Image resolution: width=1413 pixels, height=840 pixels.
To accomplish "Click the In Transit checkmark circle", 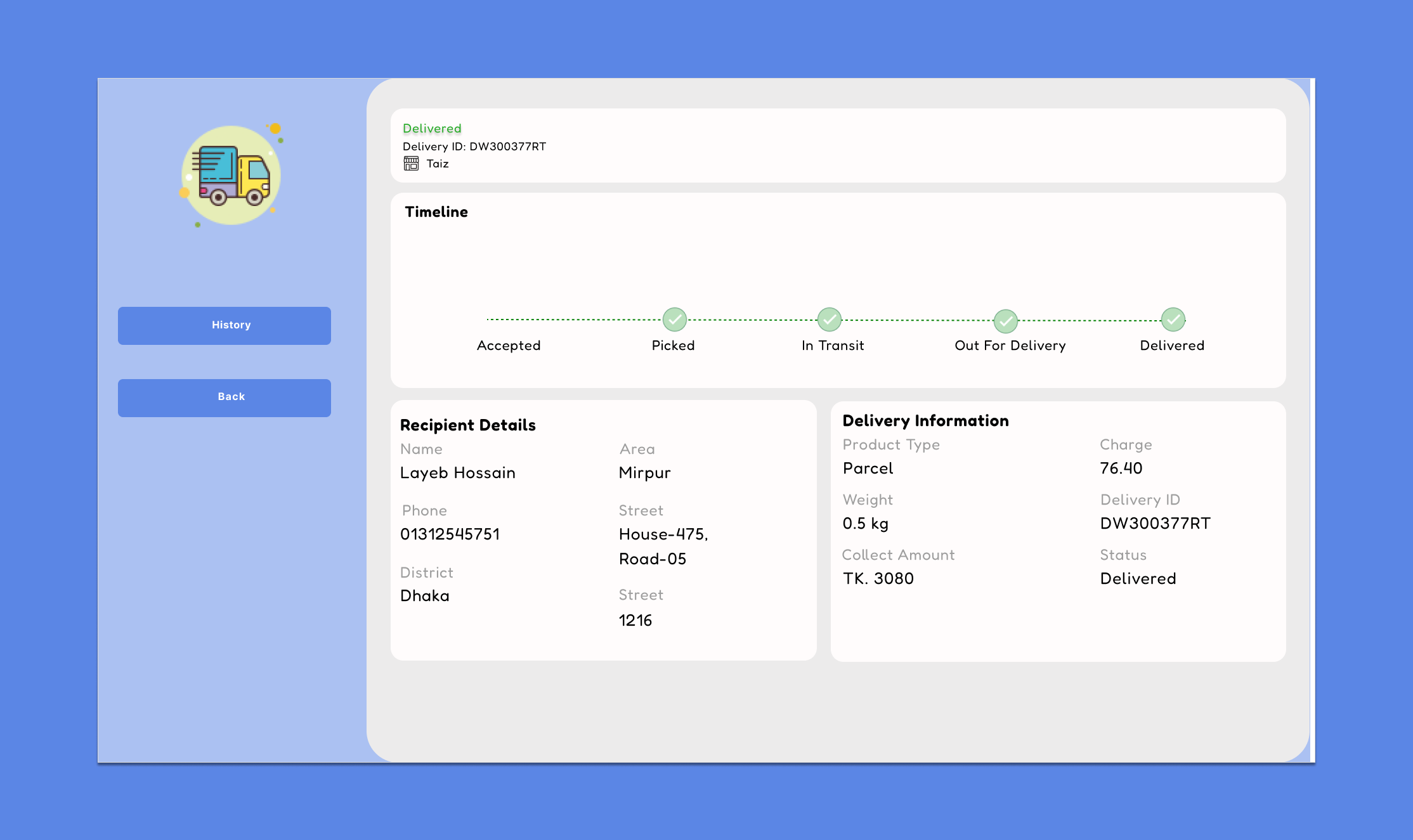I will pos(829,320).
